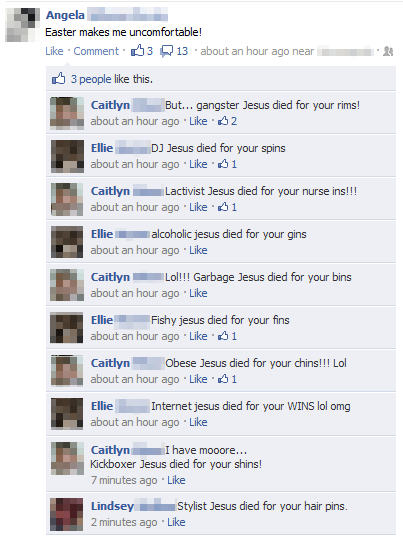
Task: Click the thumbs-up count on the 'DJ Jesus' comment
Action: click(x=228, y=164)
